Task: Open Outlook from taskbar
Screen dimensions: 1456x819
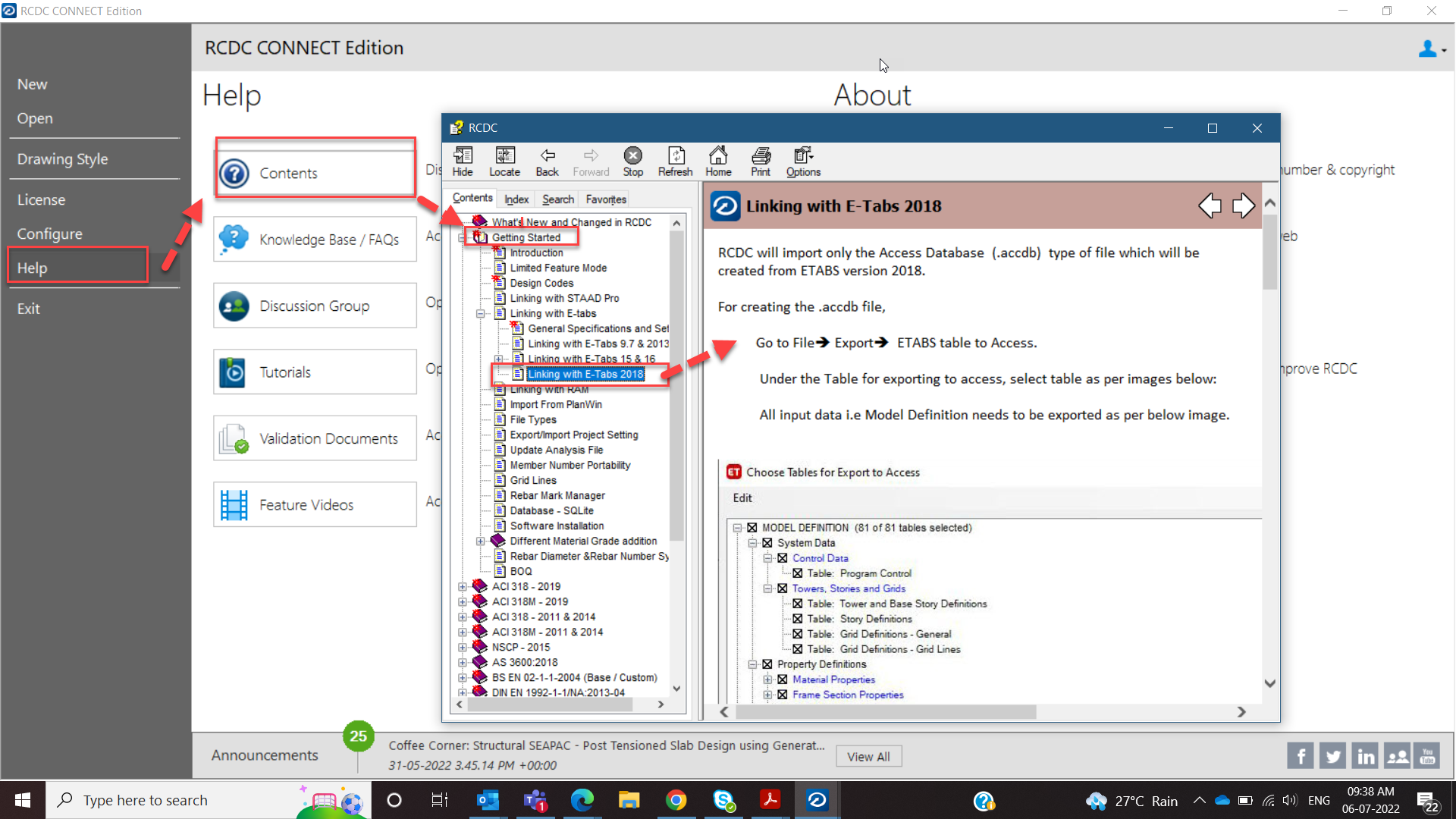Action: 488,800
